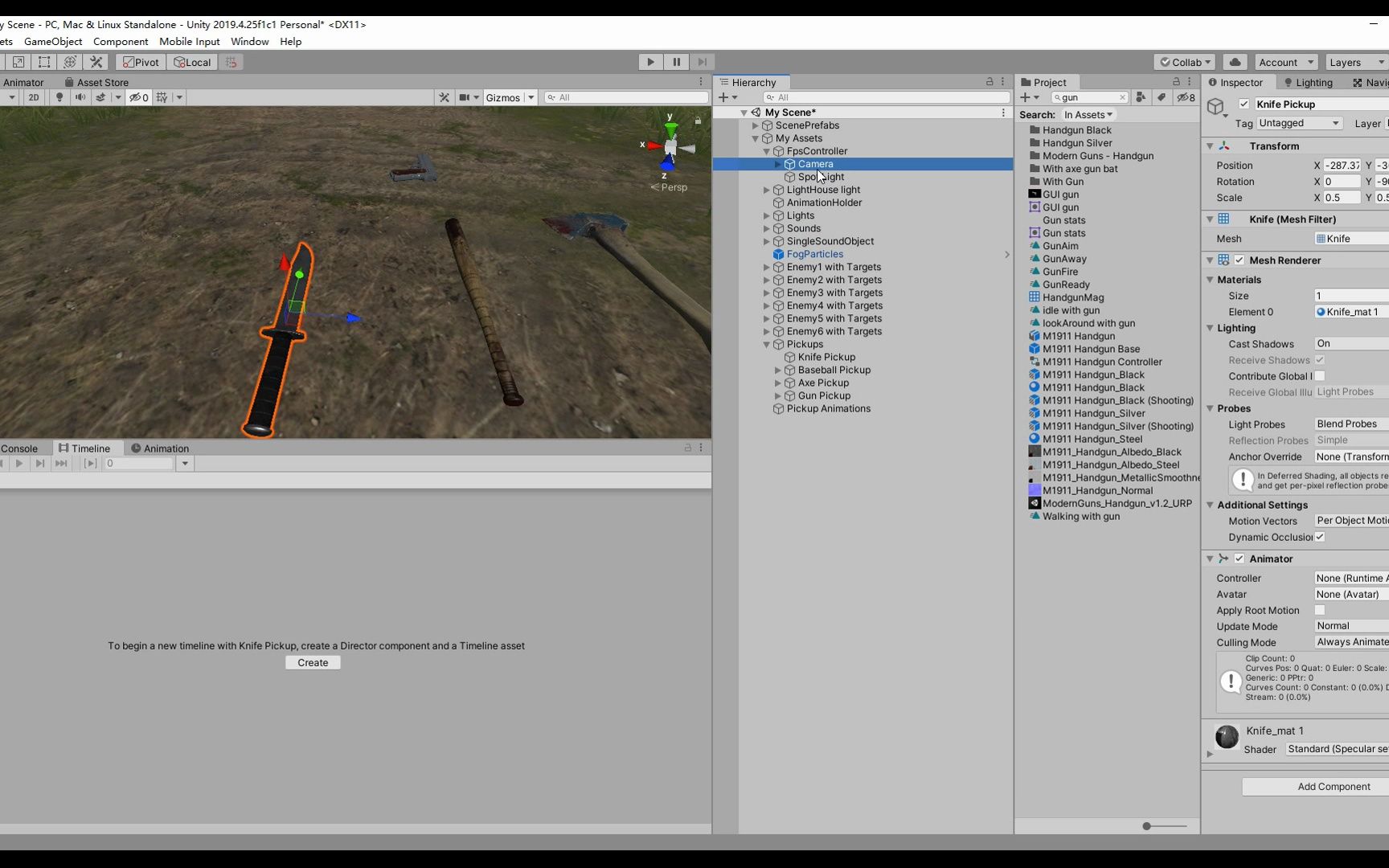The image size is (1389, 868).
Task: Collapse the Transform component section
Action: tap(1211, 145)
